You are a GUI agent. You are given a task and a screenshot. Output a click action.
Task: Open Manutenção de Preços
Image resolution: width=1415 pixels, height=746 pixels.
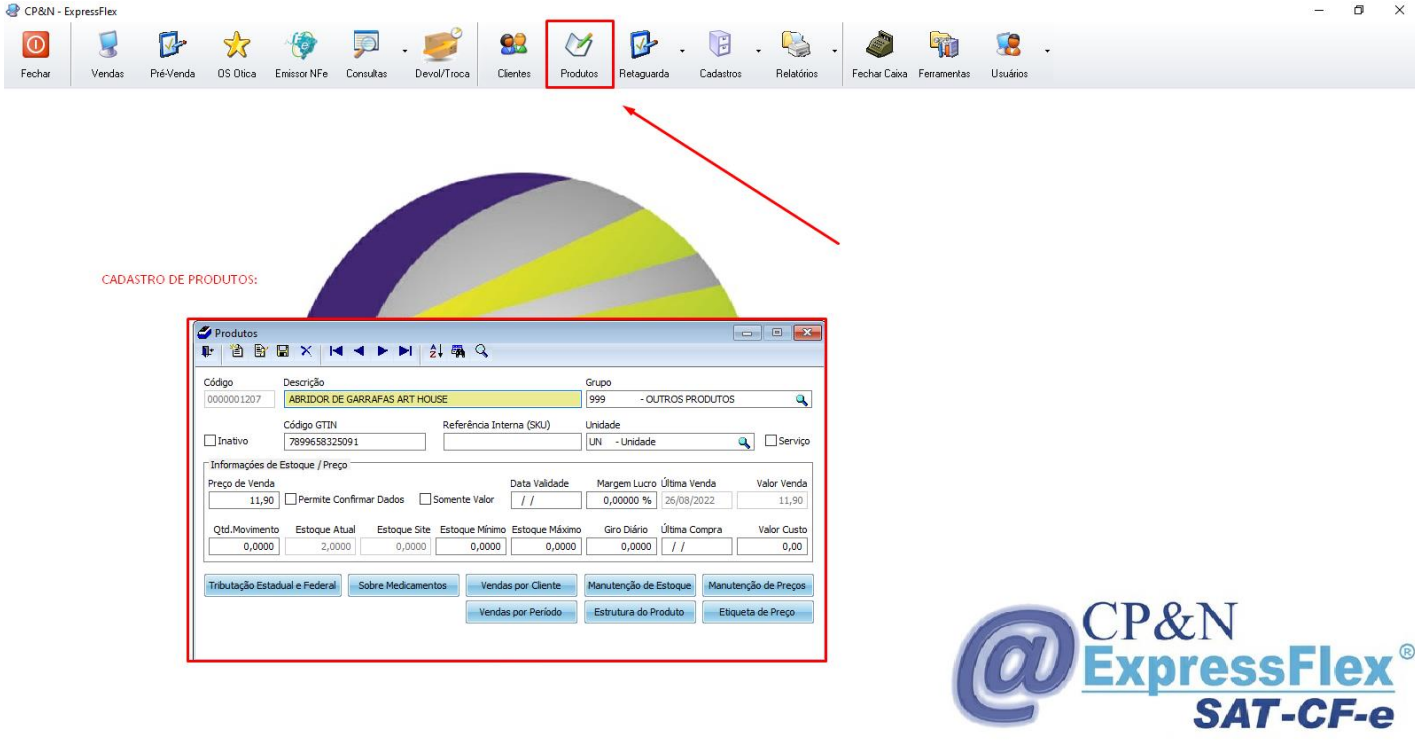[x=757, y=585]
